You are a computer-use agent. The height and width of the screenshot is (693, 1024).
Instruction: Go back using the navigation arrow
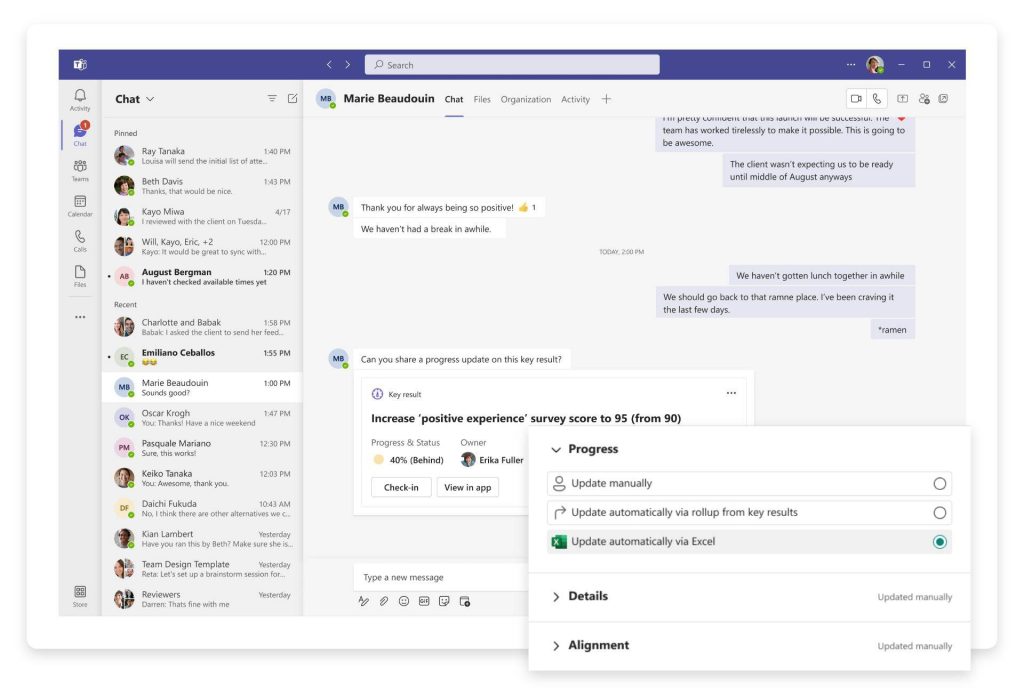tap(329, 65)
